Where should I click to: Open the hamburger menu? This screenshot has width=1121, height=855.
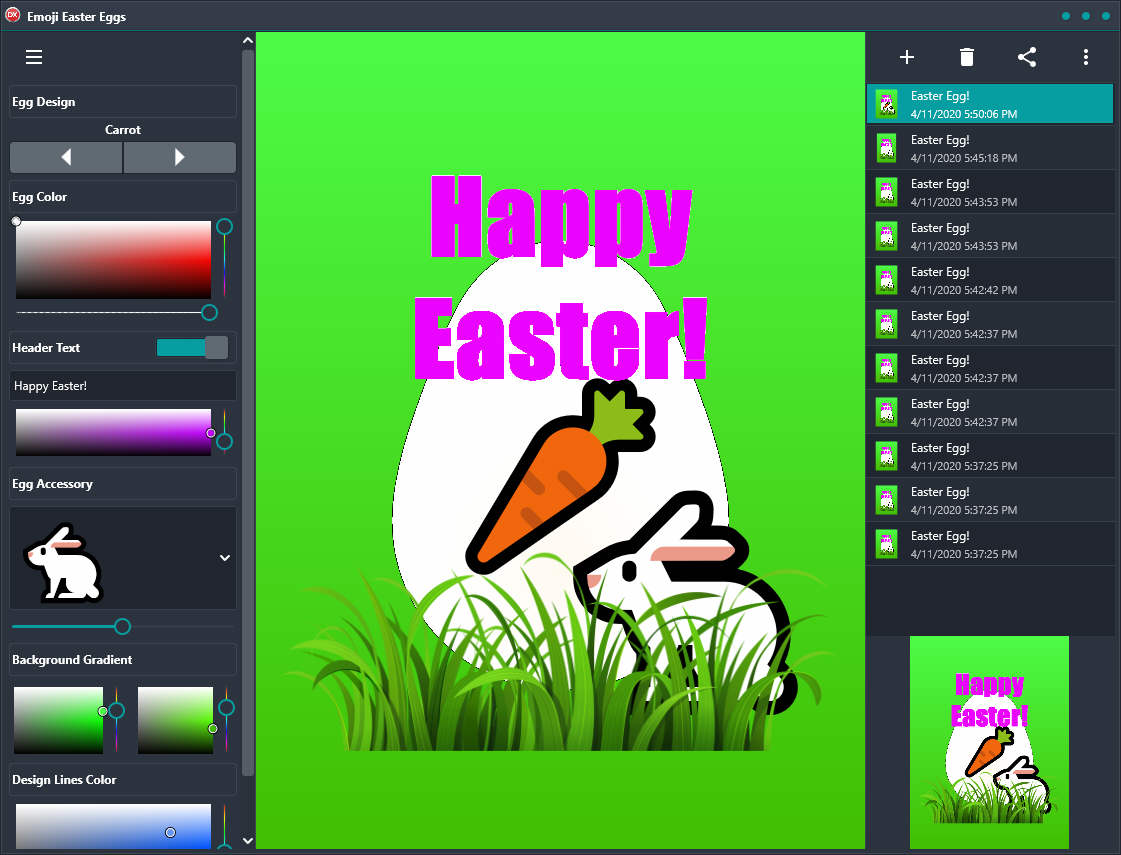(x=34, y=57)
